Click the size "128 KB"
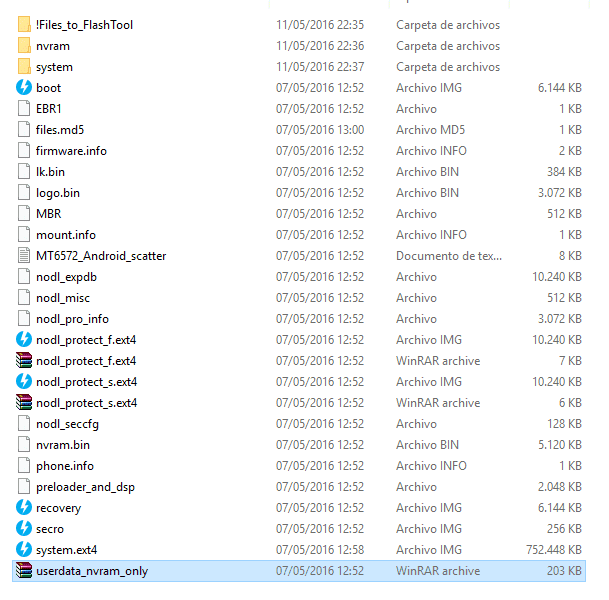 (564, 424)
